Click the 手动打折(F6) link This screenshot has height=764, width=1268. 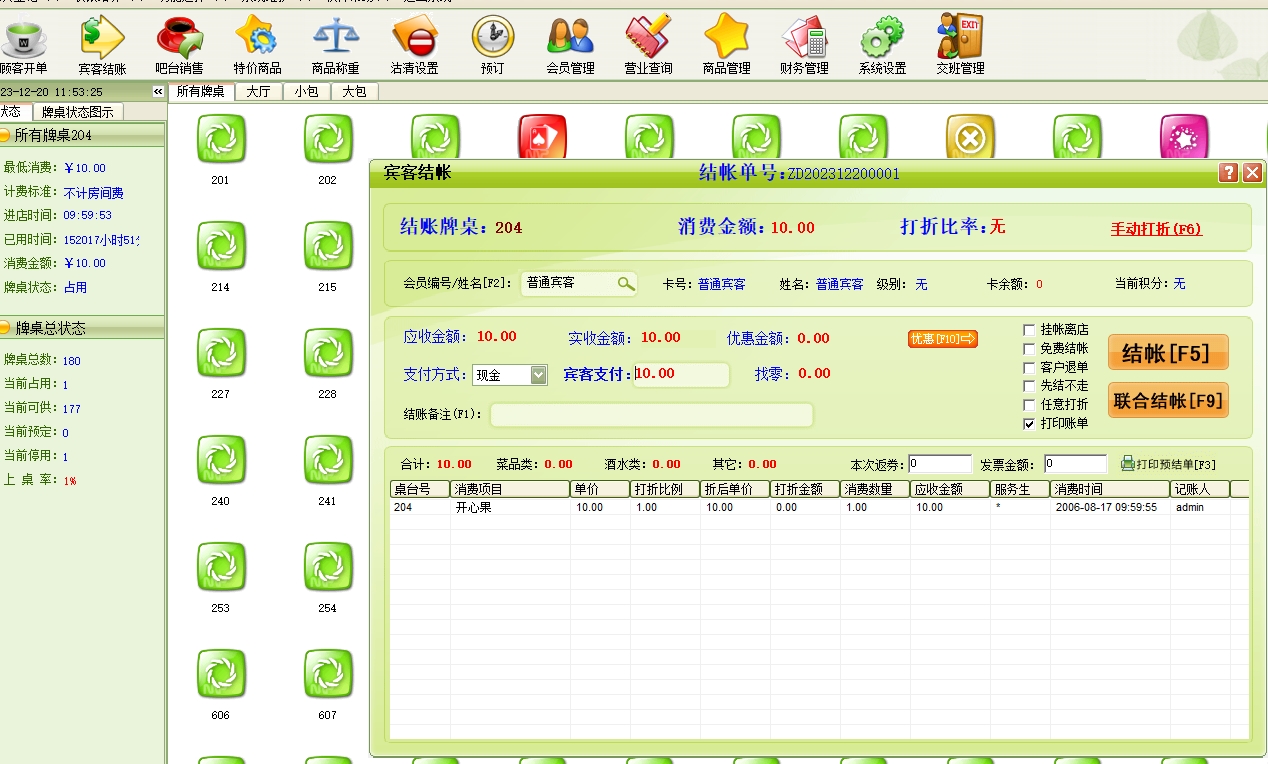1156,229
